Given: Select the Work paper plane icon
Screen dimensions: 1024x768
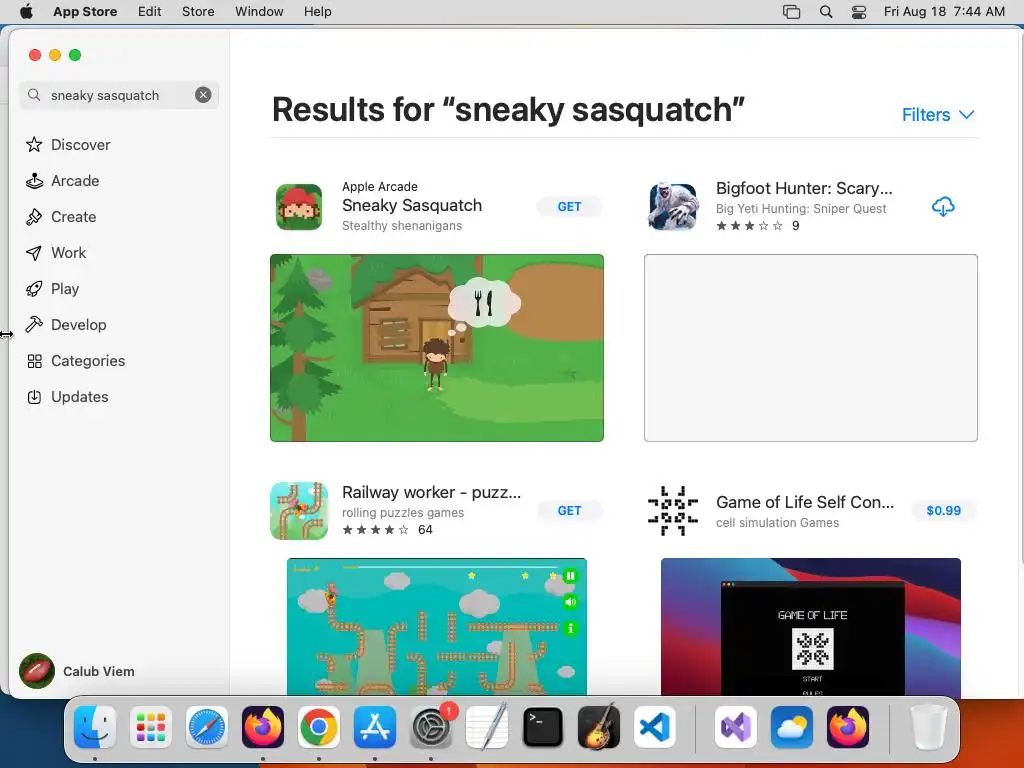Looking at the screenshot, I should (x=34, y=253).
